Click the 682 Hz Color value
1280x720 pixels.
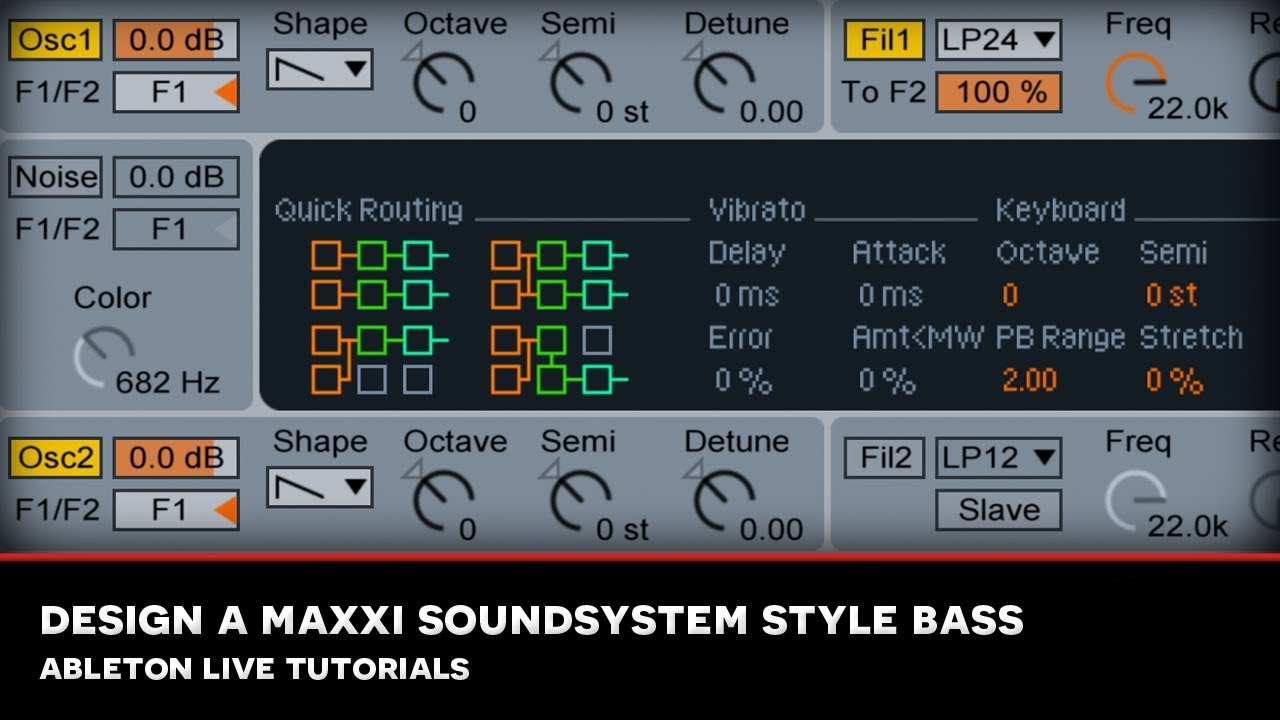click(x=168, y=382)
